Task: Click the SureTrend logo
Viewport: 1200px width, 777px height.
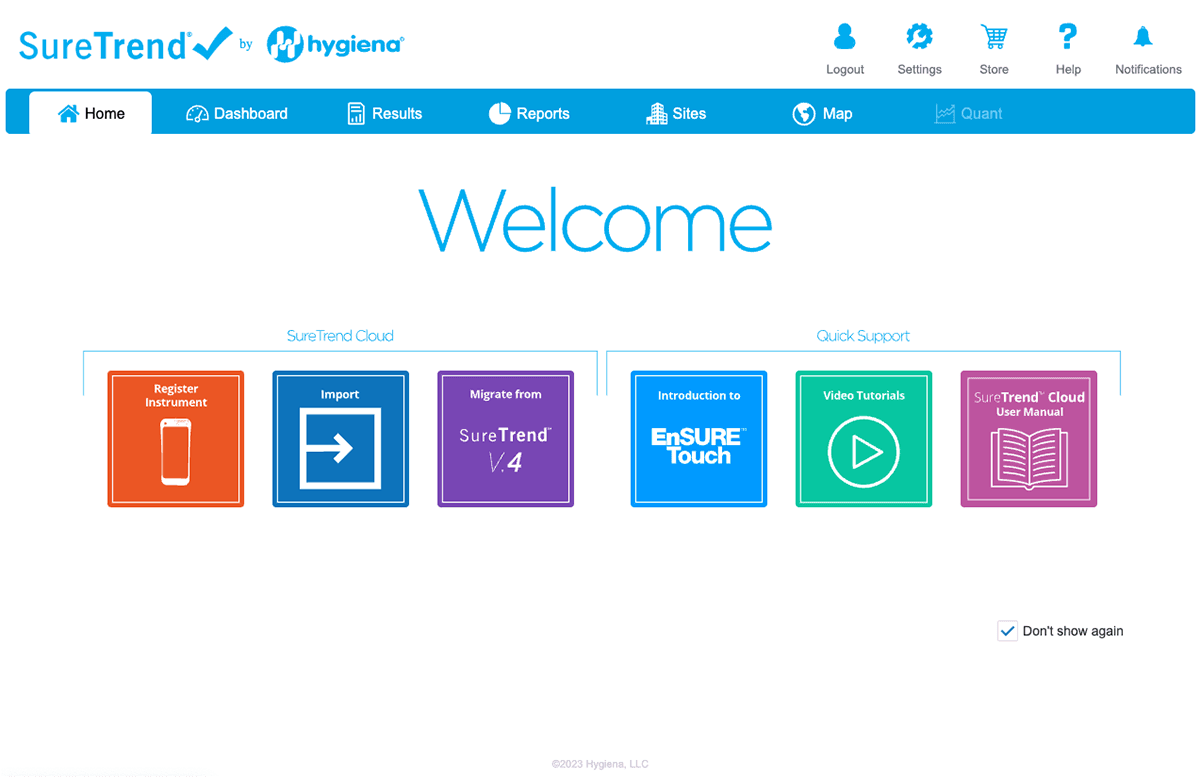Action: 125,45
